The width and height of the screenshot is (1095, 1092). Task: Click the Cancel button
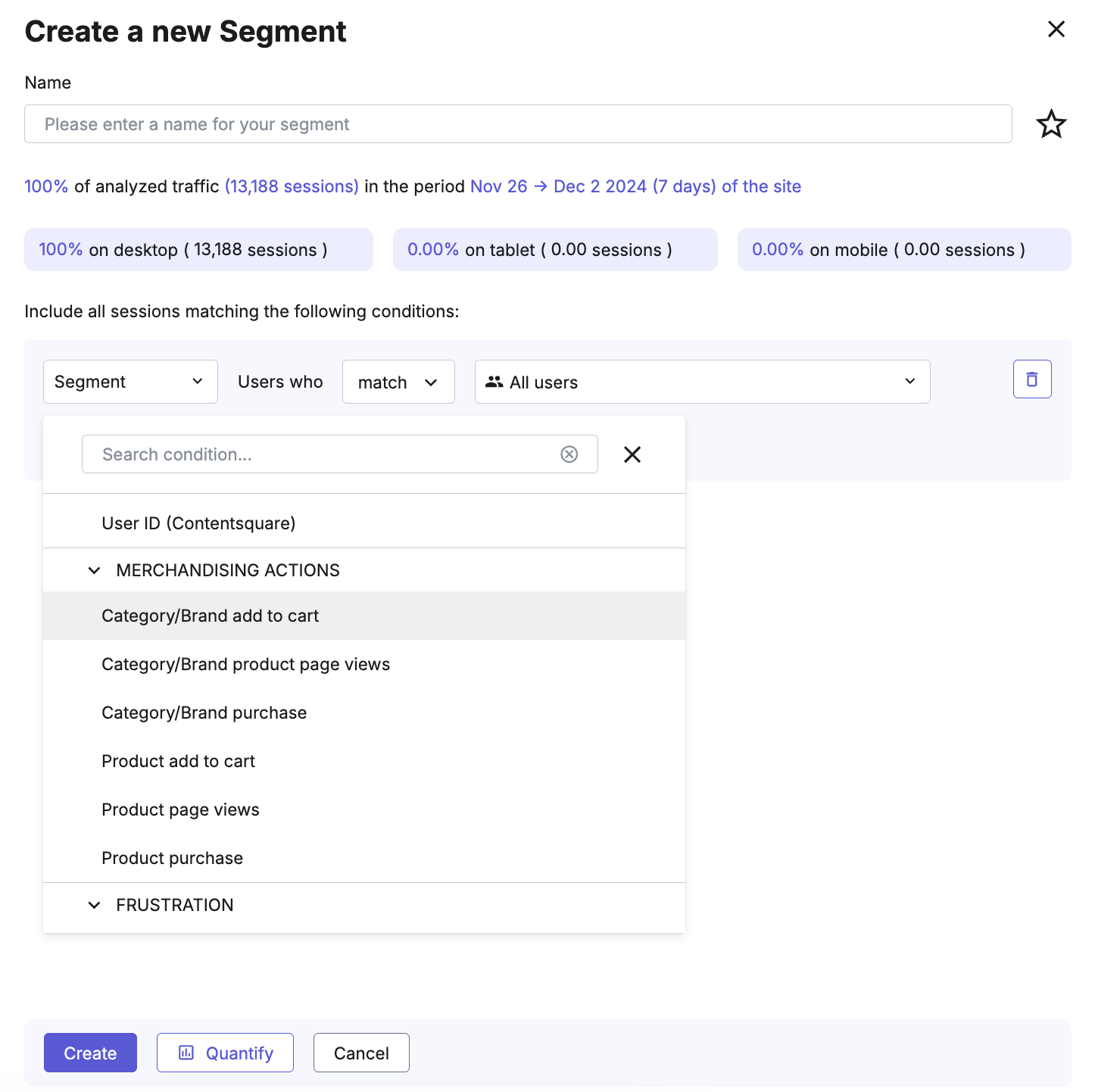point(361,1053)
